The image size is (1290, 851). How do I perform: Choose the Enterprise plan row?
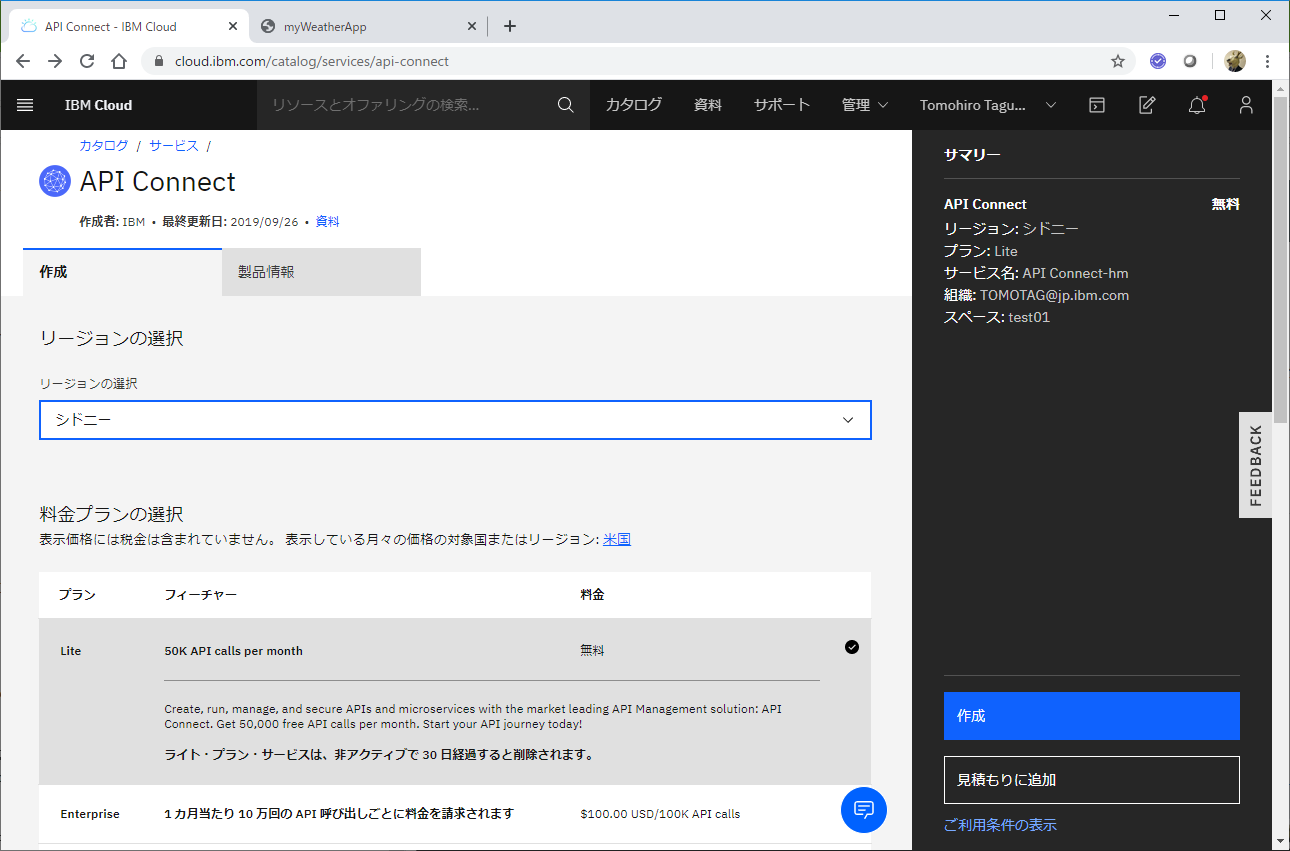[455, 814]
